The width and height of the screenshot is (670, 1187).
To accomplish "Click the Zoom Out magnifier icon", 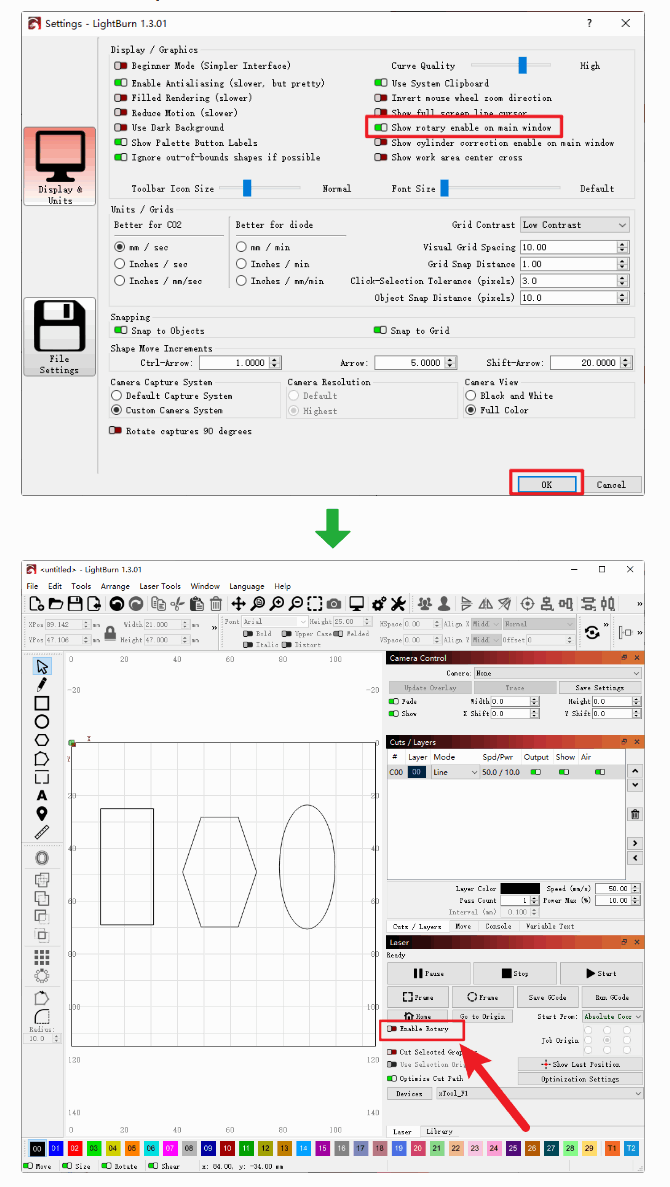I will (296, 603).
